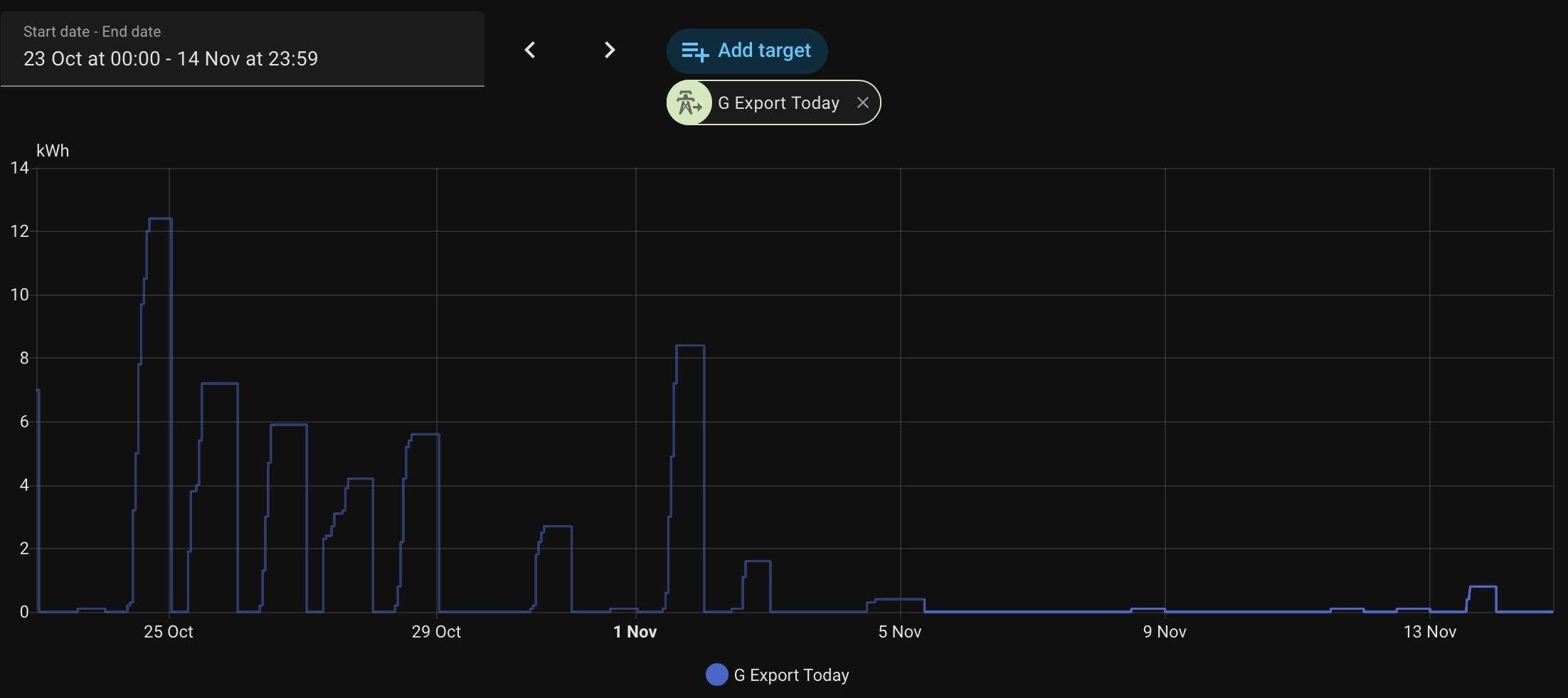Screen dimensions: 1568x698
Task: Click the 6 value on y-axis
Action: tap(24, 422)
